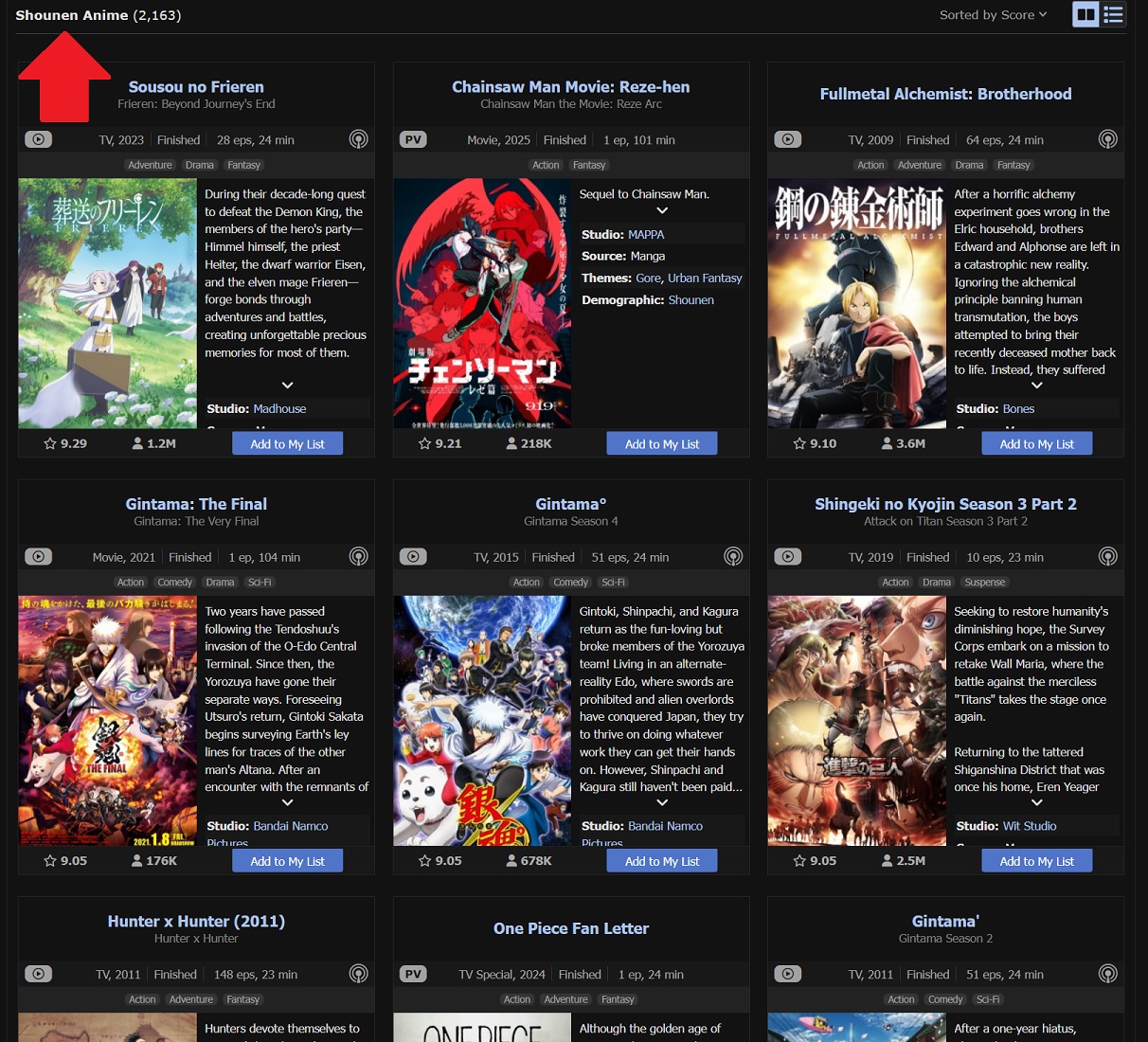Add Chainsaw Man Movie to My List
Image resolution: width=1148 pixels, height=1042 pixels.
[x=662, y=443]
